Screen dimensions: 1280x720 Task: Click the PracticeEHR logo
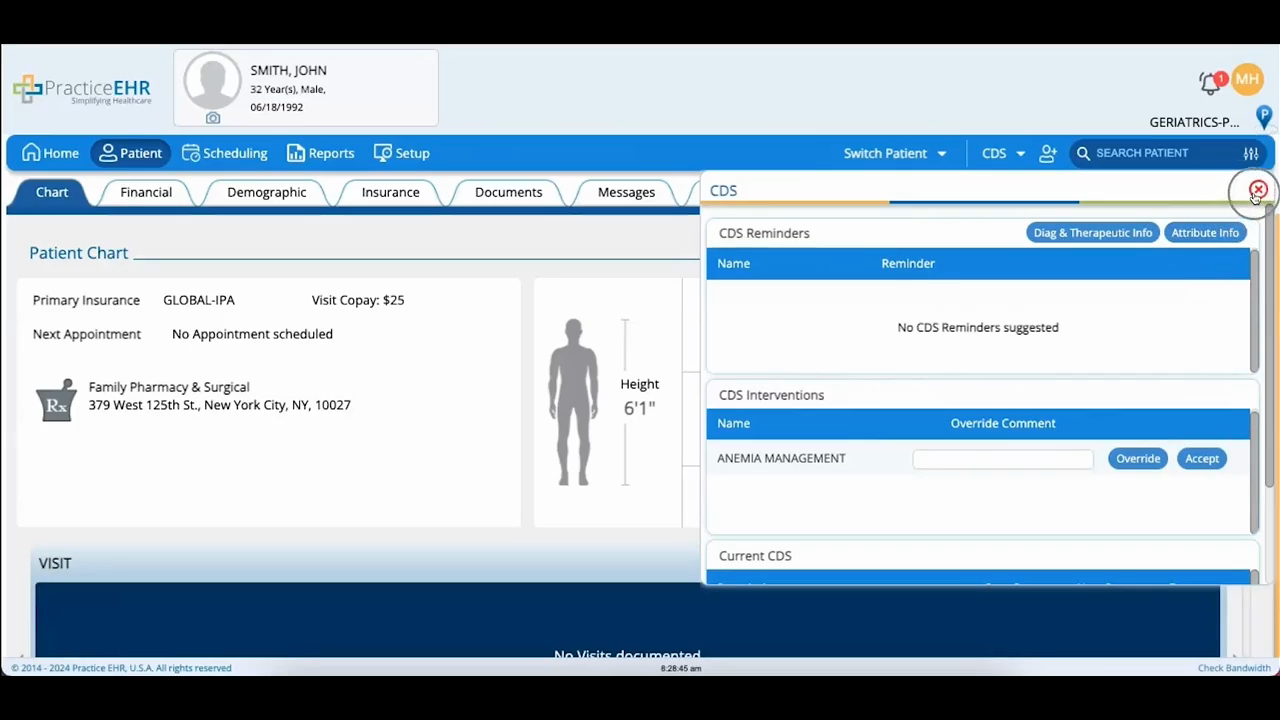coord(82,90)
